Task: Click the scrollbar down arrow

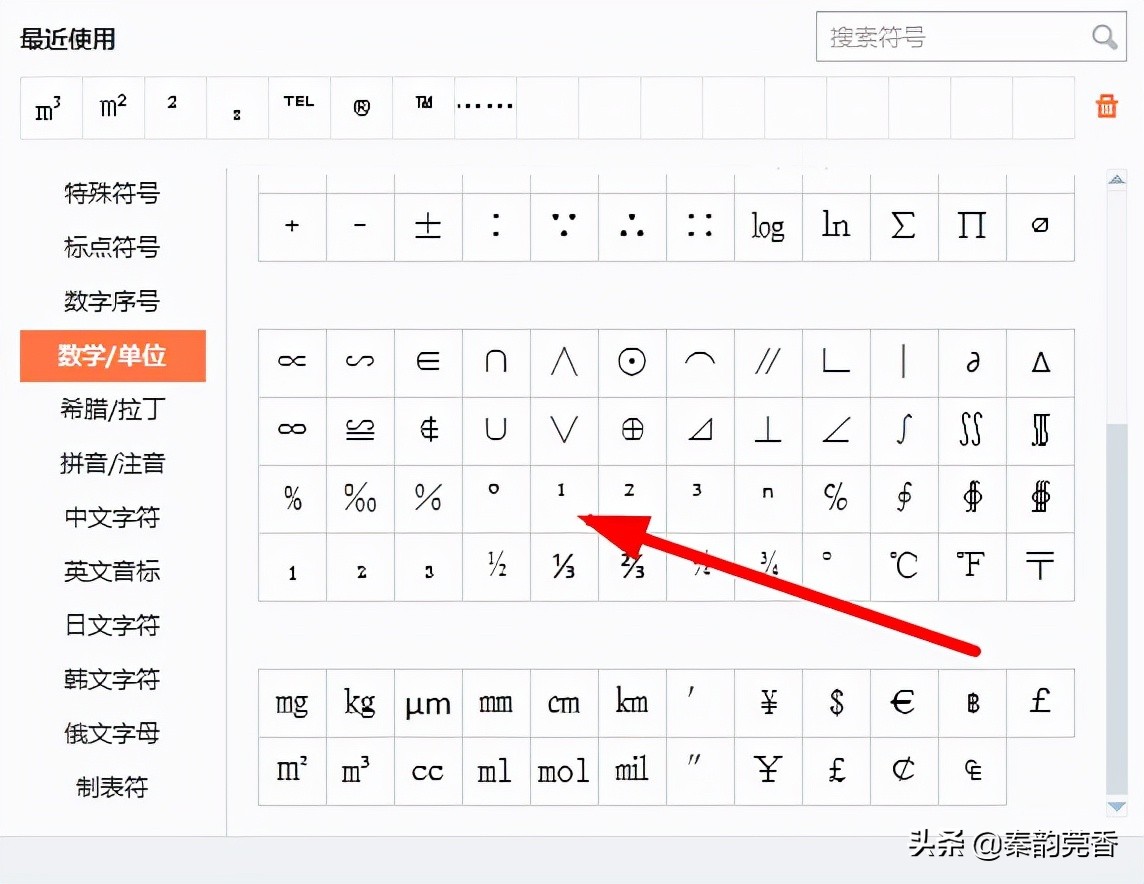Action: [1114, 808]
